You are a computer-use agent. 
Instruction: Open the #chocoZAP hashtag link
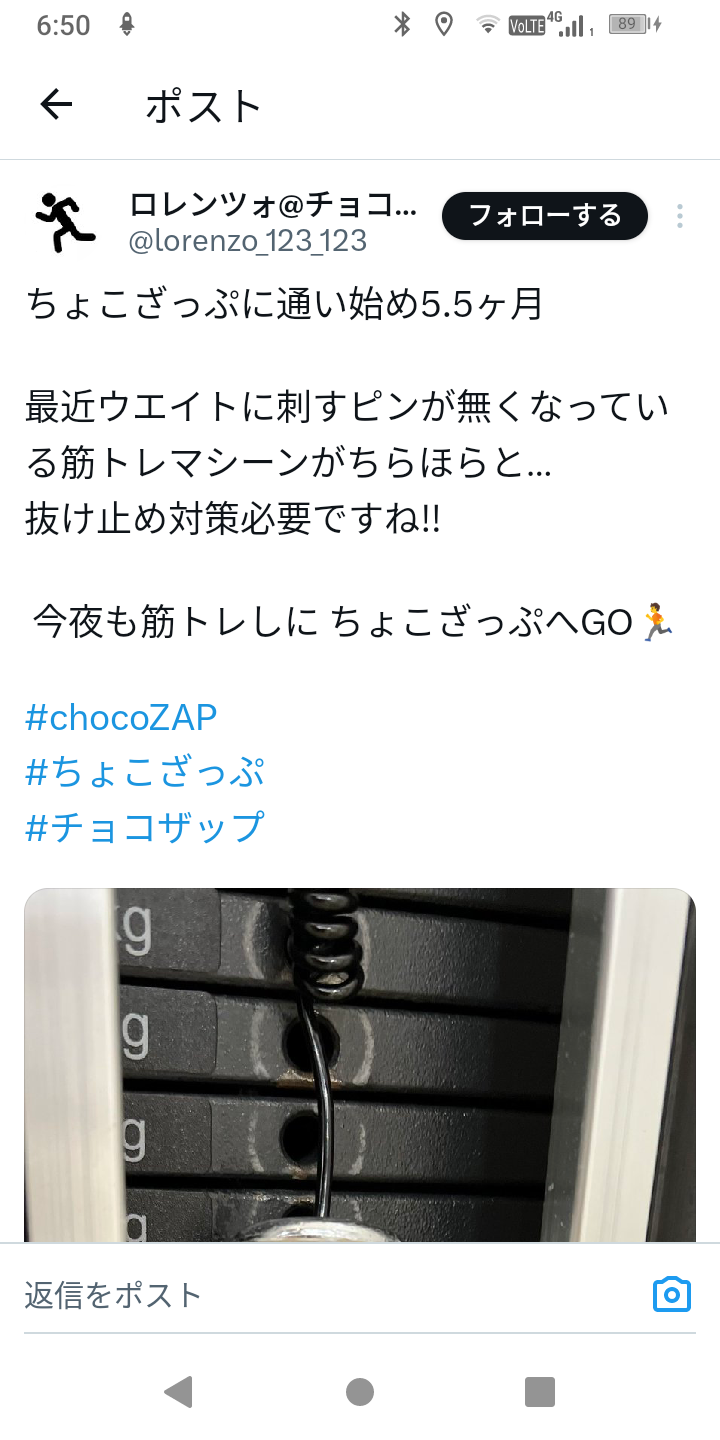121,717
